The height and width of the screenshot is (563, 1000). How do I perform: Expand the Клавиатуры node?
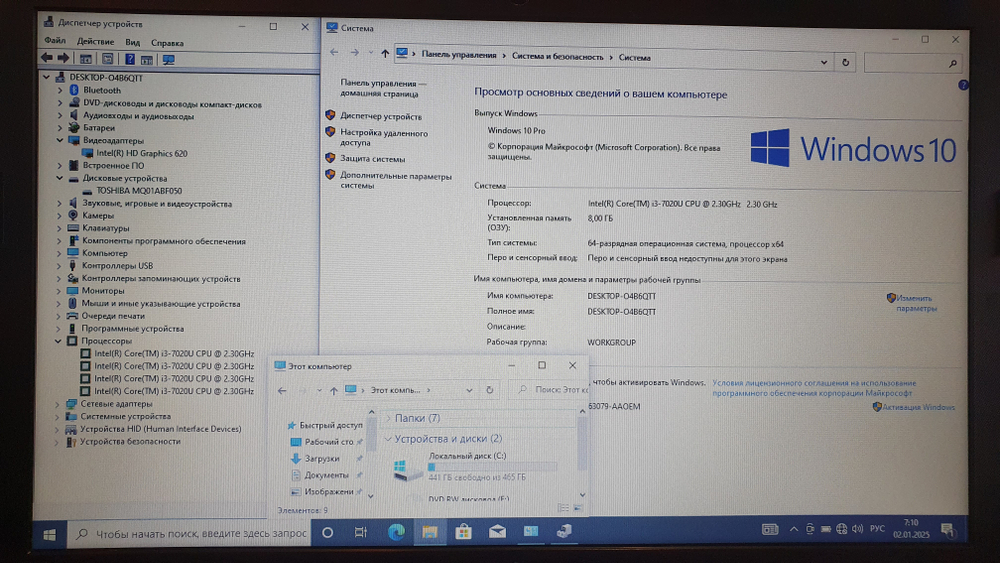pos(59,228)
